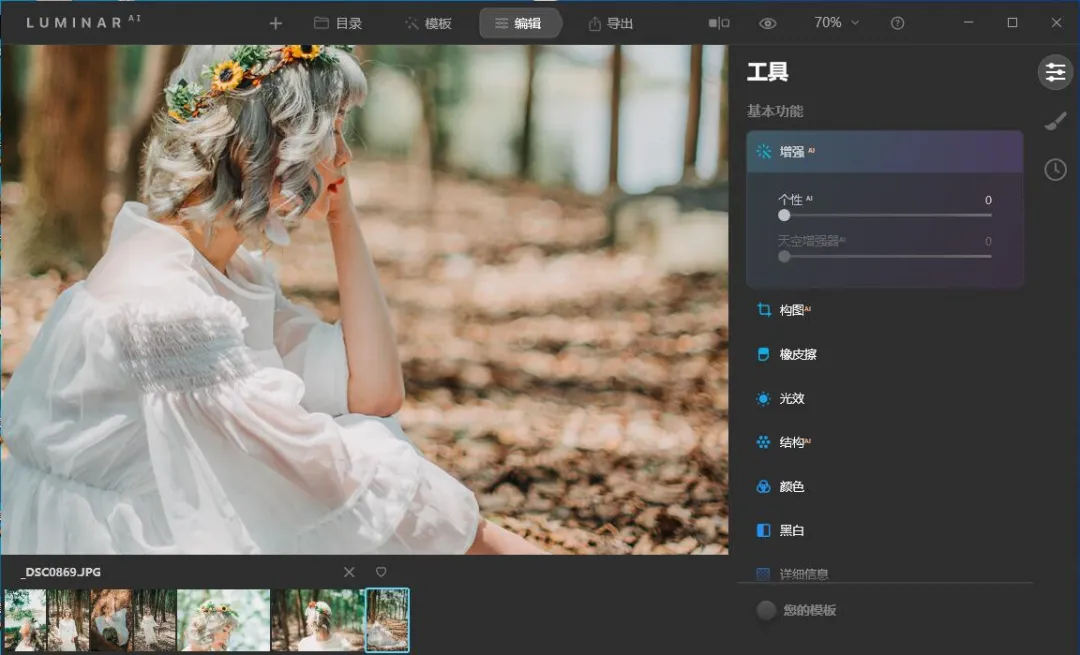The width and height of the screenshot is (1080, 655).
Task: Mark _DSC0869.JPG as favorite with the heart
Action: [380, 572]
